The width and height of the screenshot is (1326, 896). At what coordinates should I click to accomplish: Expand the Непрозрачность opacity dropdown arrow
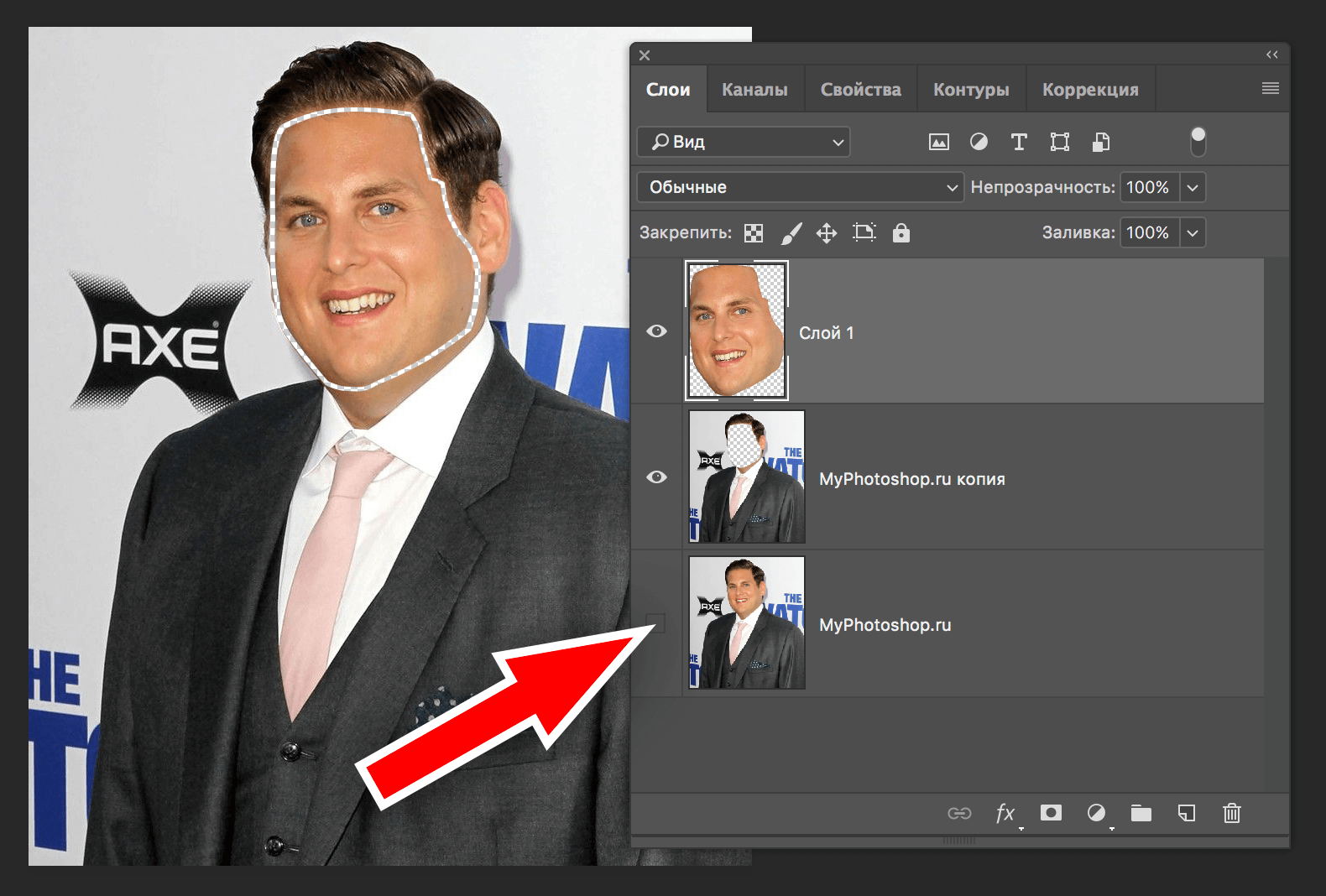[1193, 187]
